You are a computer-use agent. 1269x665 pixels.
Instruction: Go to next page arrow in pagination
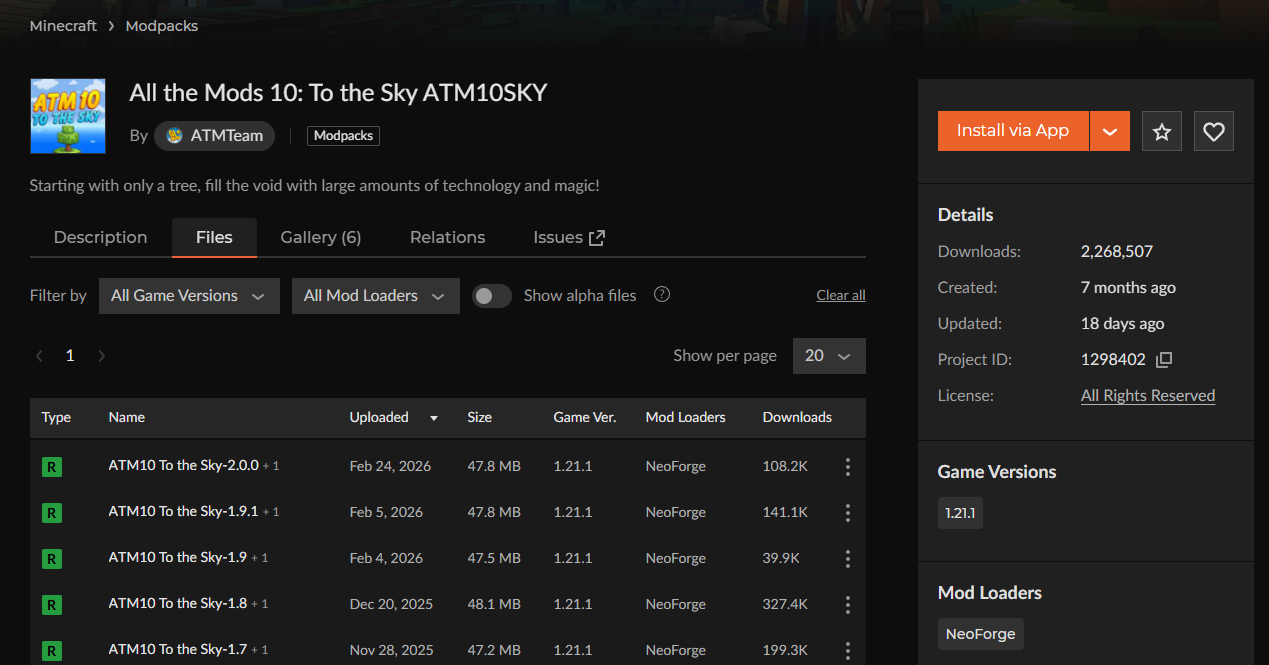101,356
